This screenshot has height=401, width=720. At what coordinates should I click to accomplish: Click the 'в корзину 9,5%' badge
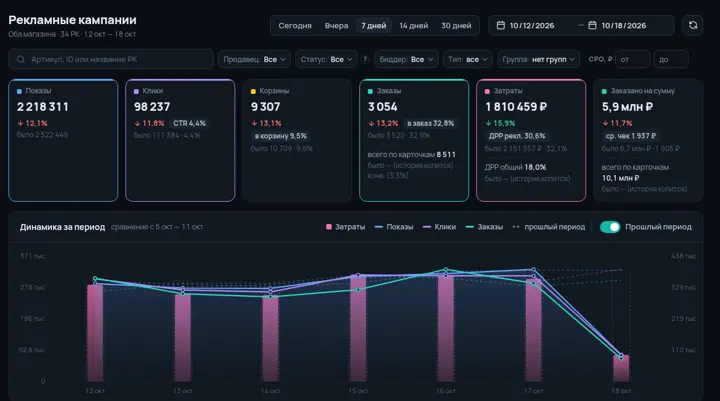pyautogui.click(x=281, y=136)
